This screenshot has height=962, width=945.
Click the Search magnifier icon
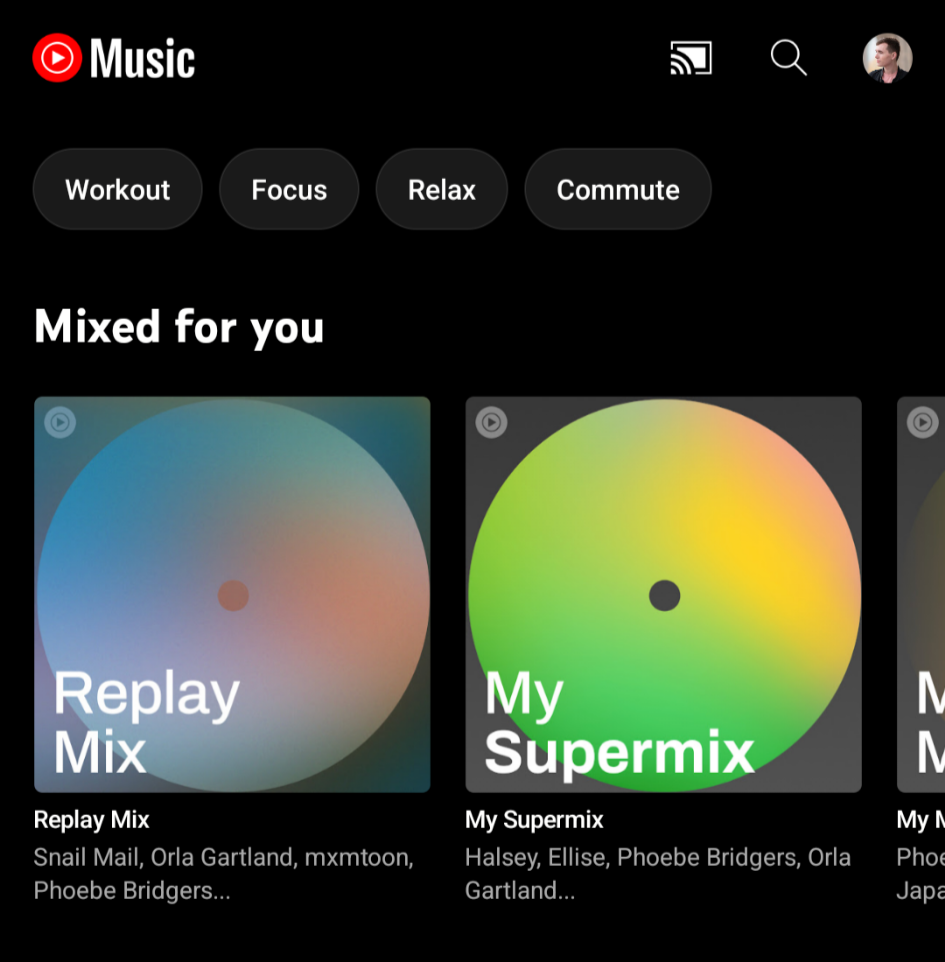pyautogui.click(x=788, y=58)
